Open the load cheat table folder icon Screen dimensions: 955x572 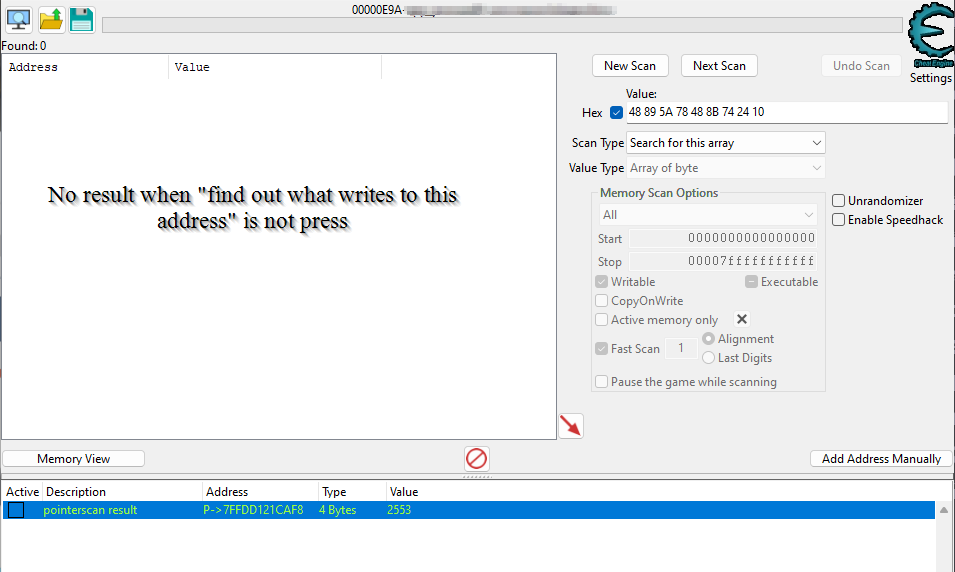(51, 19)
